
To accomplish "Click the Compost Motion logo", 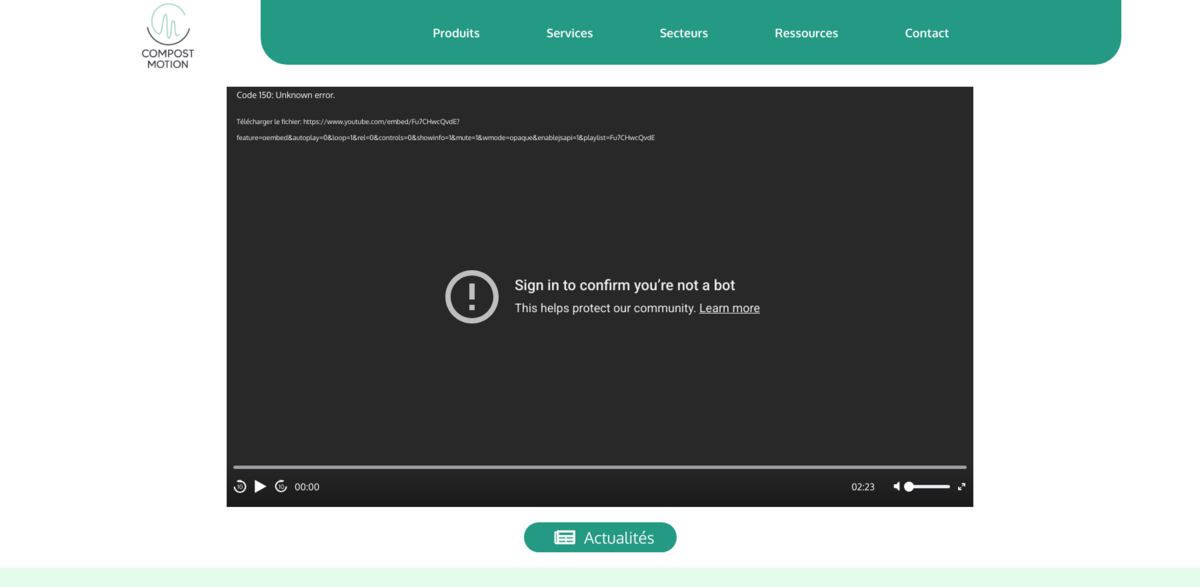I will (168, 36).
